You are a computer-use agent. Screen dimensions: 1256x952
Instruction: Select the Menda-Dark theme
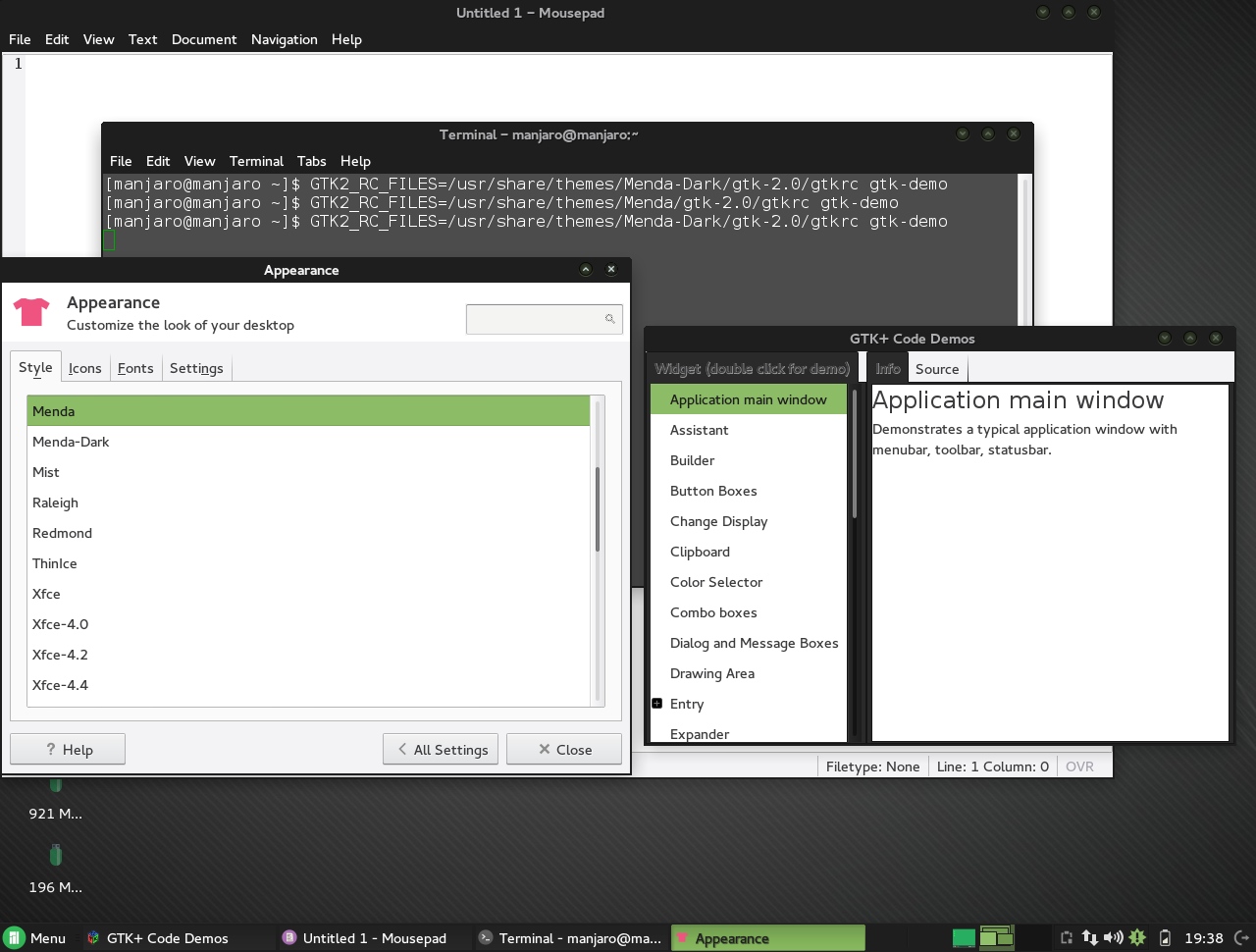coord(71,442)
